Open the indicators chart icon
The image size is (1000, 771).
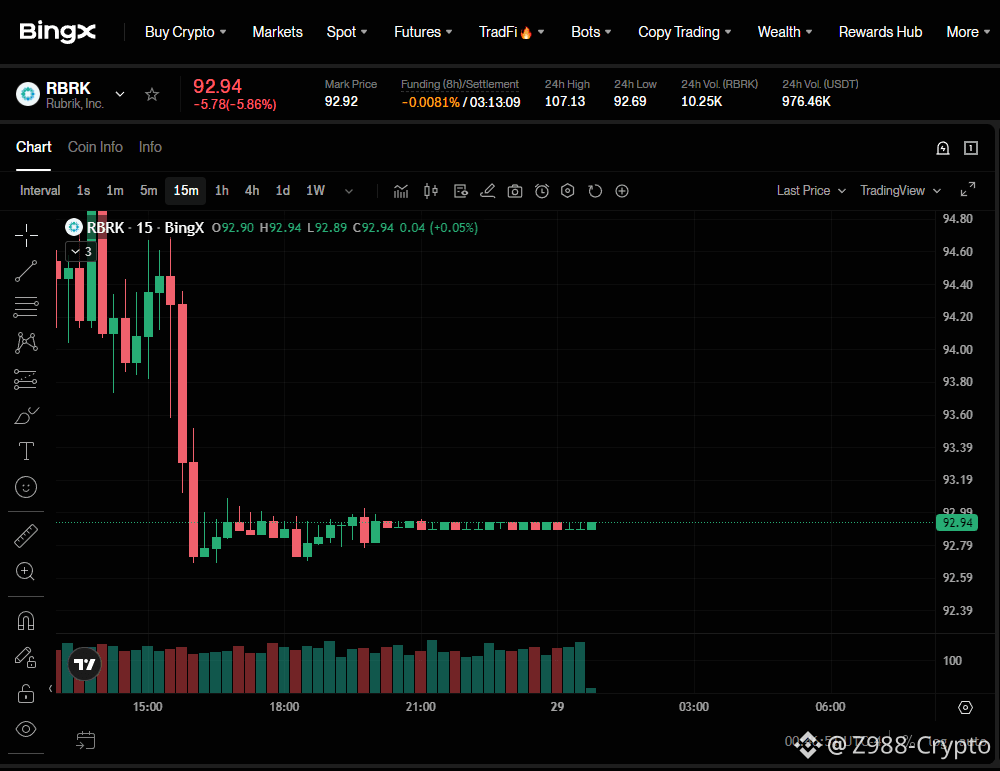(401, 191)
